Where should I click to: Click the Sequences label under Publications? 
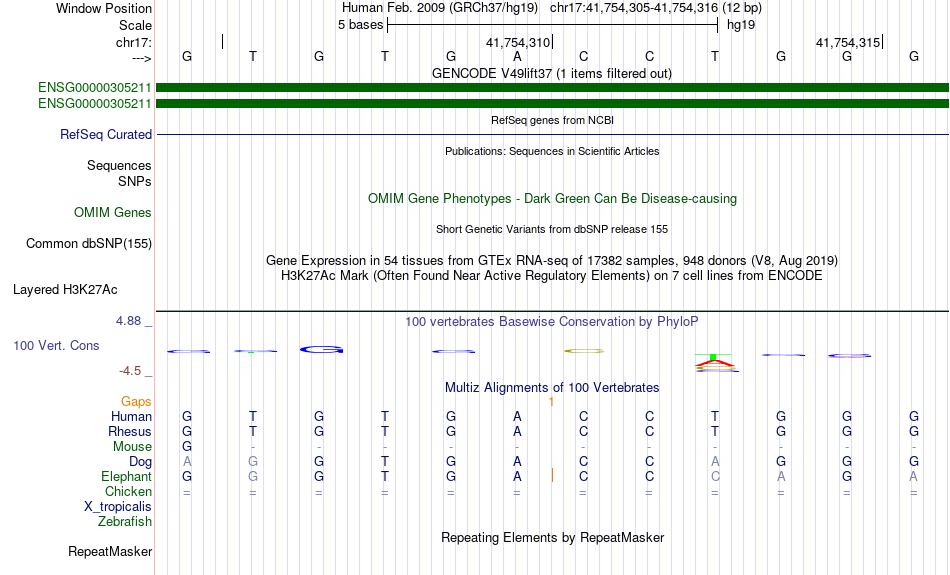pyautogui.click(x=119, y=165)
